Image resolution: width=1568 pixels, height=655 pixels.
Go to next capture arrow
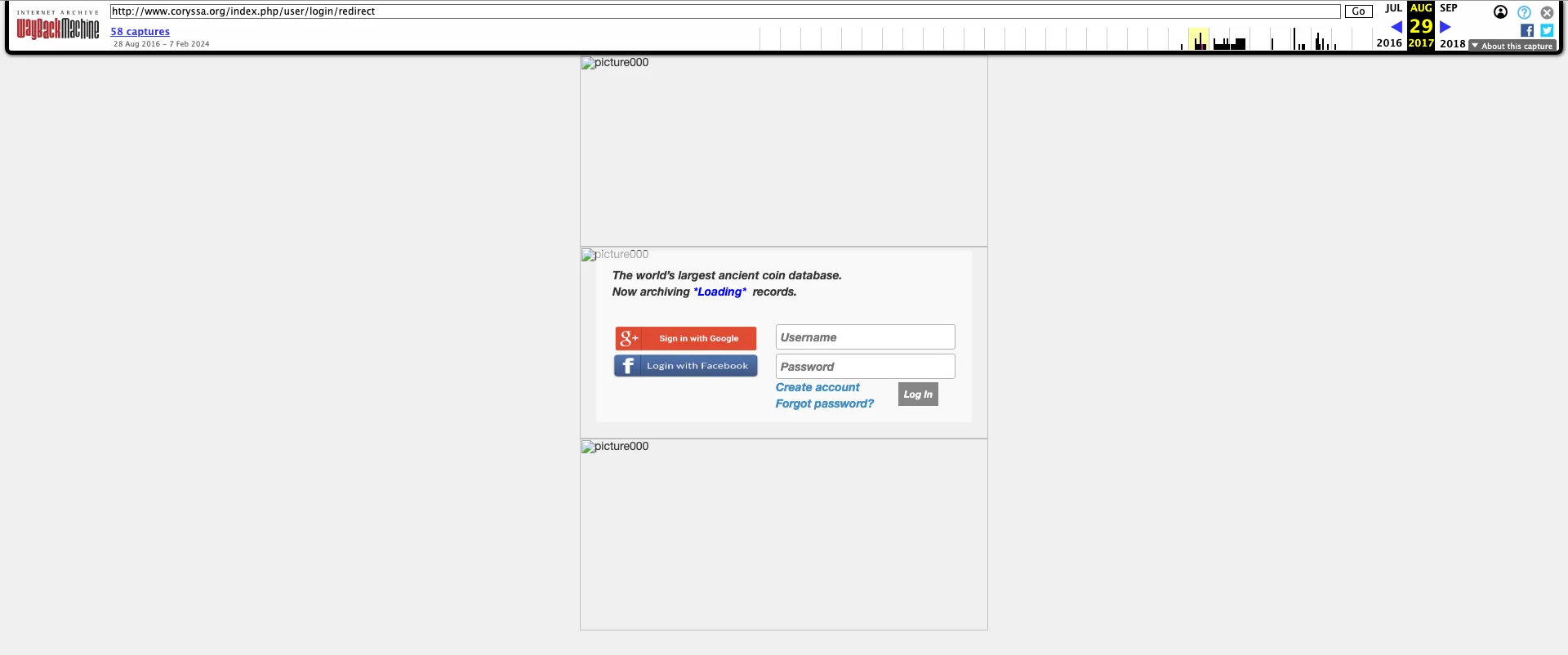[x=1445, y=27]
